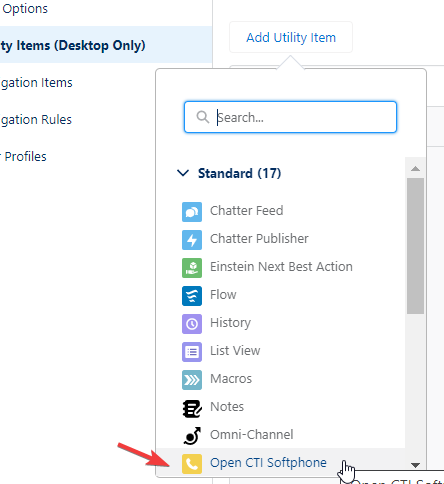Click the Standard (17) heading
Screen dimensions: 444x484
pos(239,173)
